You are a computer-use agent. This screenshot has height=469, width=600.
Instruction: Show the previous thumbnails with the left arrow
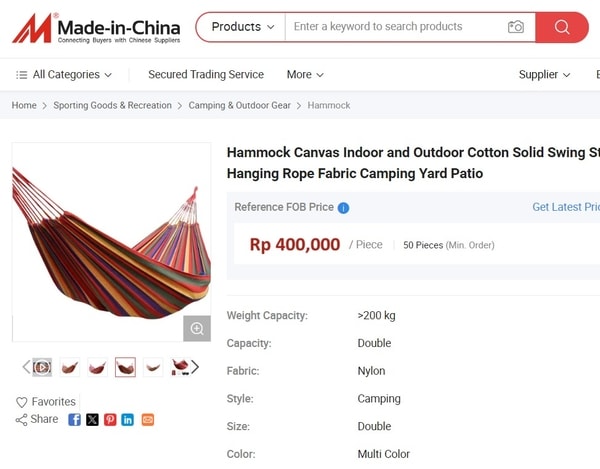[x=26, y=367]
